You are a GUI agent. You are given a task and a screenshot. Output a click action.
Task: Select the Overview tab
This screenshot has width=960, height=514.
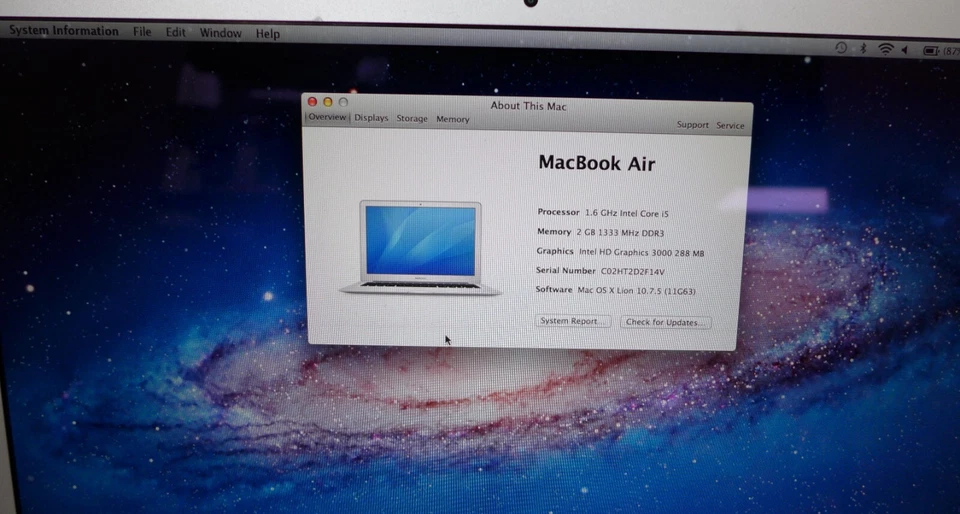327,117
